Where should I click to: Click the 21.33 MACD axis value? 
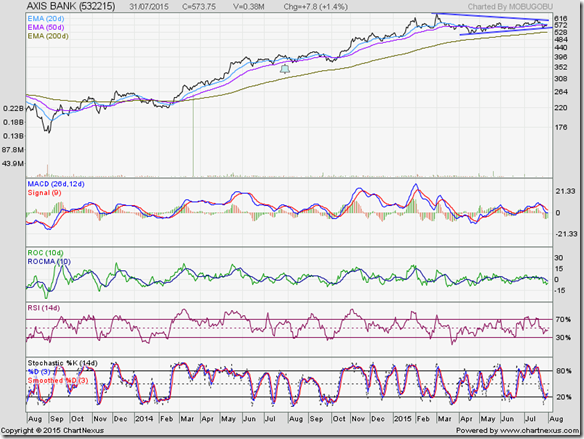click(x=565, y=191)
